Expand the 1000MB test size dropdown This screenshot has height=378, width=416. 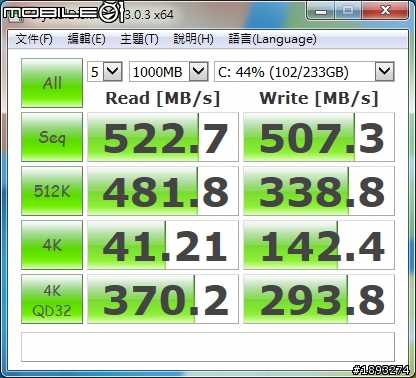pos(199,71)
